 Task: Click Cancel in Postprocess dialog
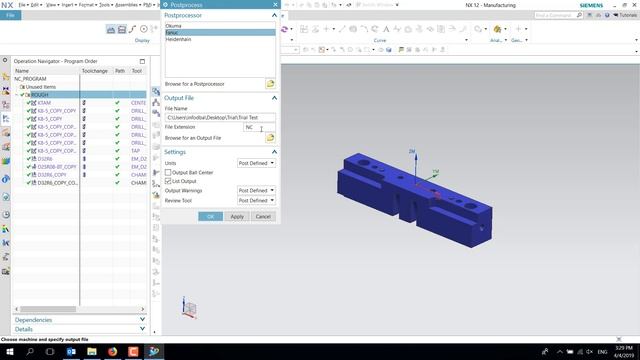[x=263, y=216]
